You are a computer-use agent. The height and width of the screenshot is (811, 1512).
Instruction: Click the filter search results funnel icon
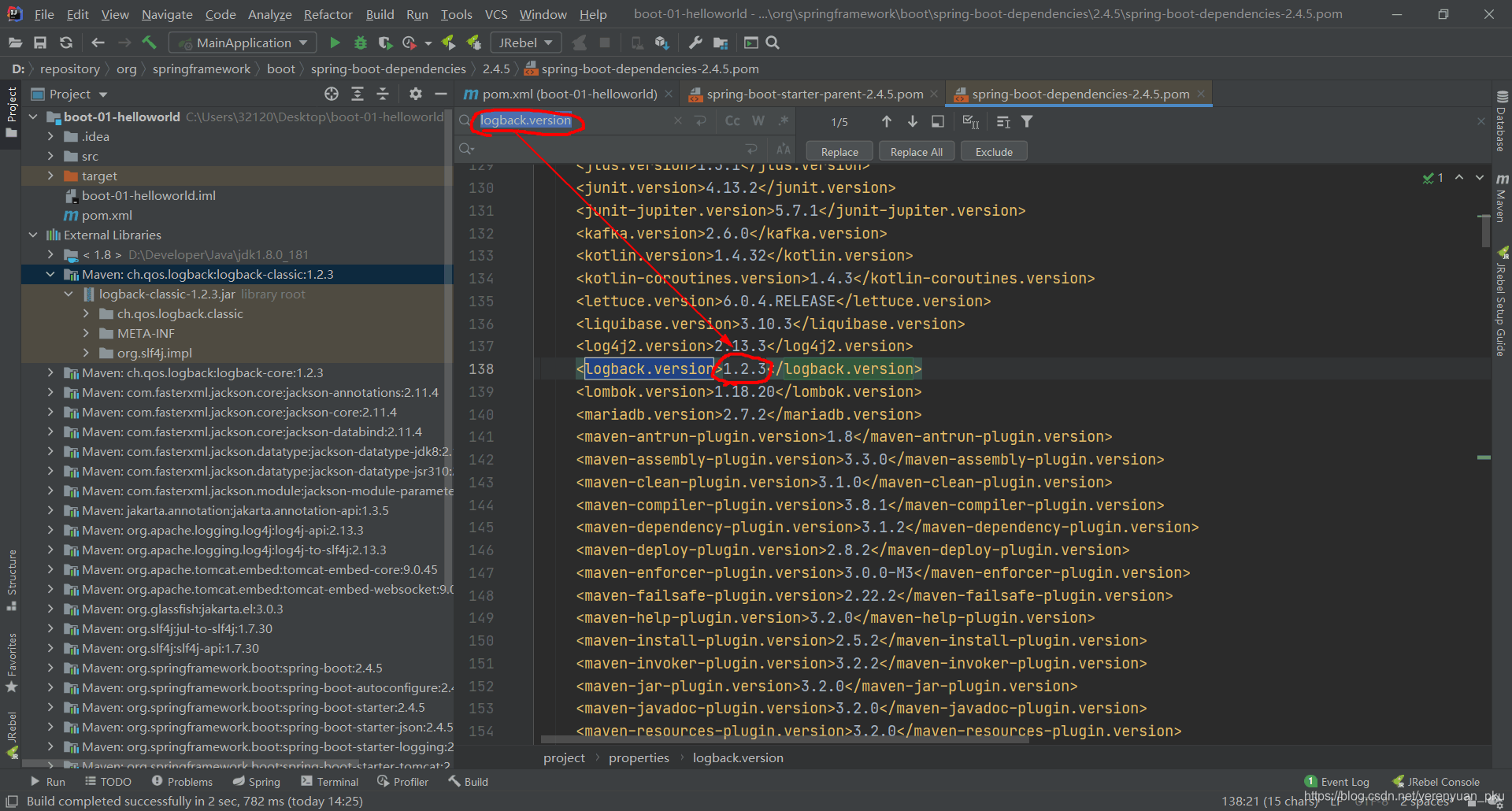1027,121
